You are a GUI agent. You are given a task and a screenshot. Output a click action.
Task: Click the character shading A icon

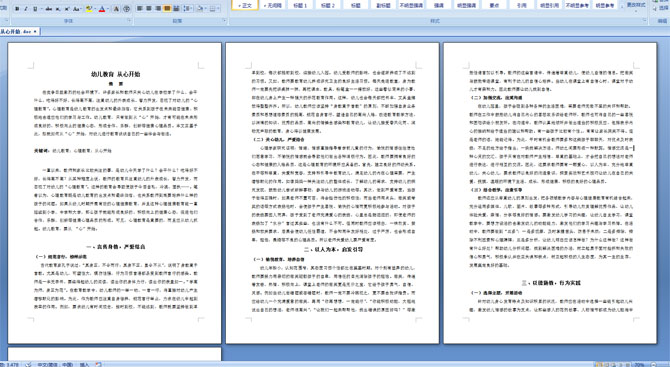(116, 9)
